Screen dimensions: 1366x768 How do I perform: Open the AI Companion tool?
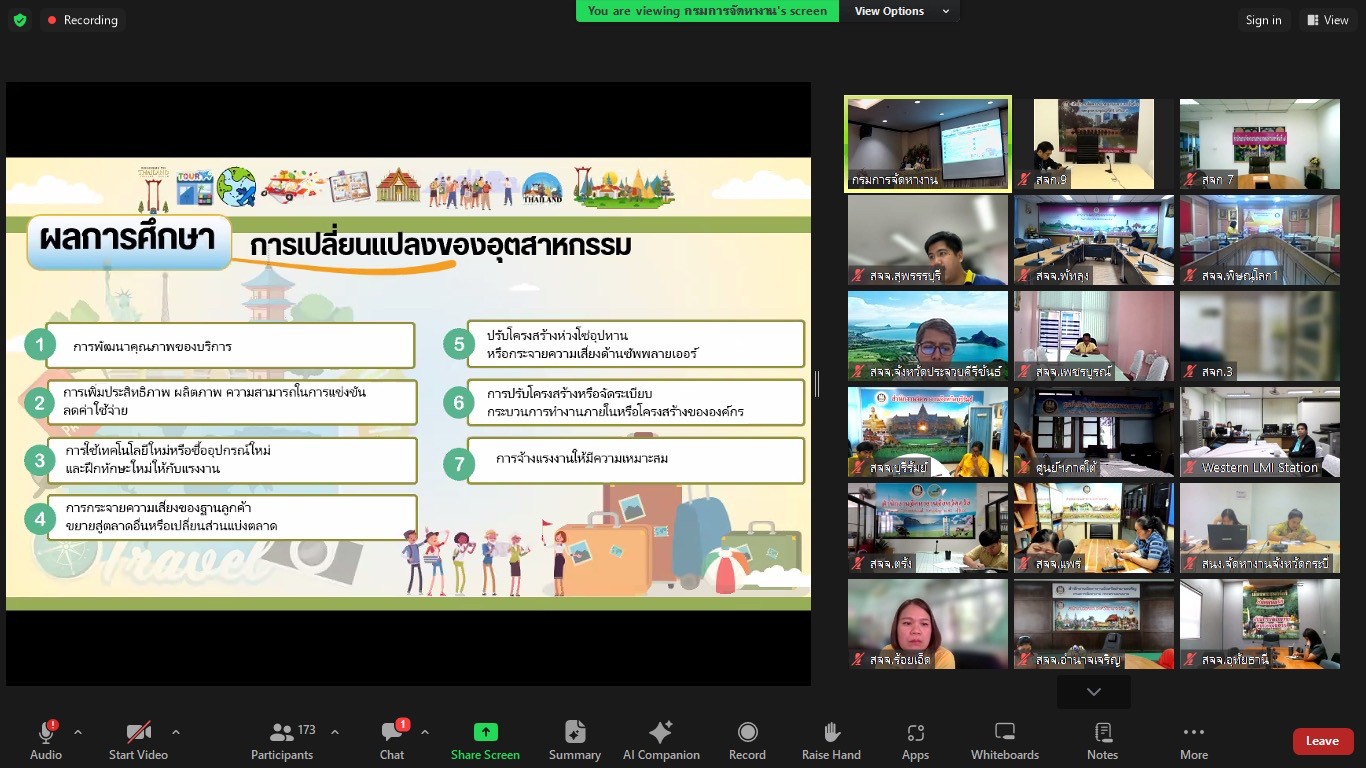pyautogui.click(x=661, y=740)
